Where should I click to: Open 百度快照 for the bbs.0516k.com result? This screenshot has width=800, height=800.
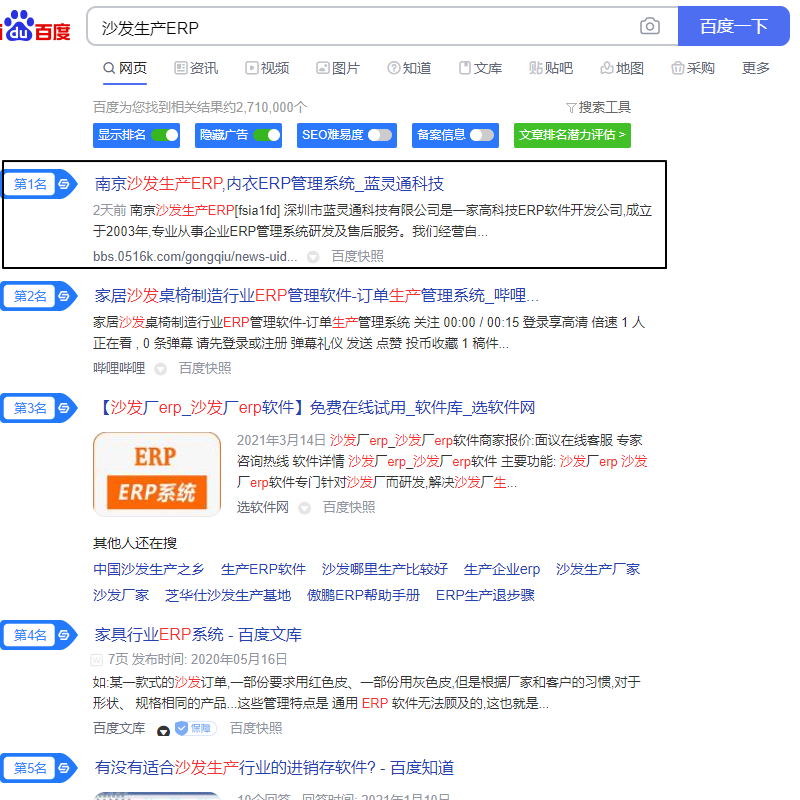click(x=357, y=256)
